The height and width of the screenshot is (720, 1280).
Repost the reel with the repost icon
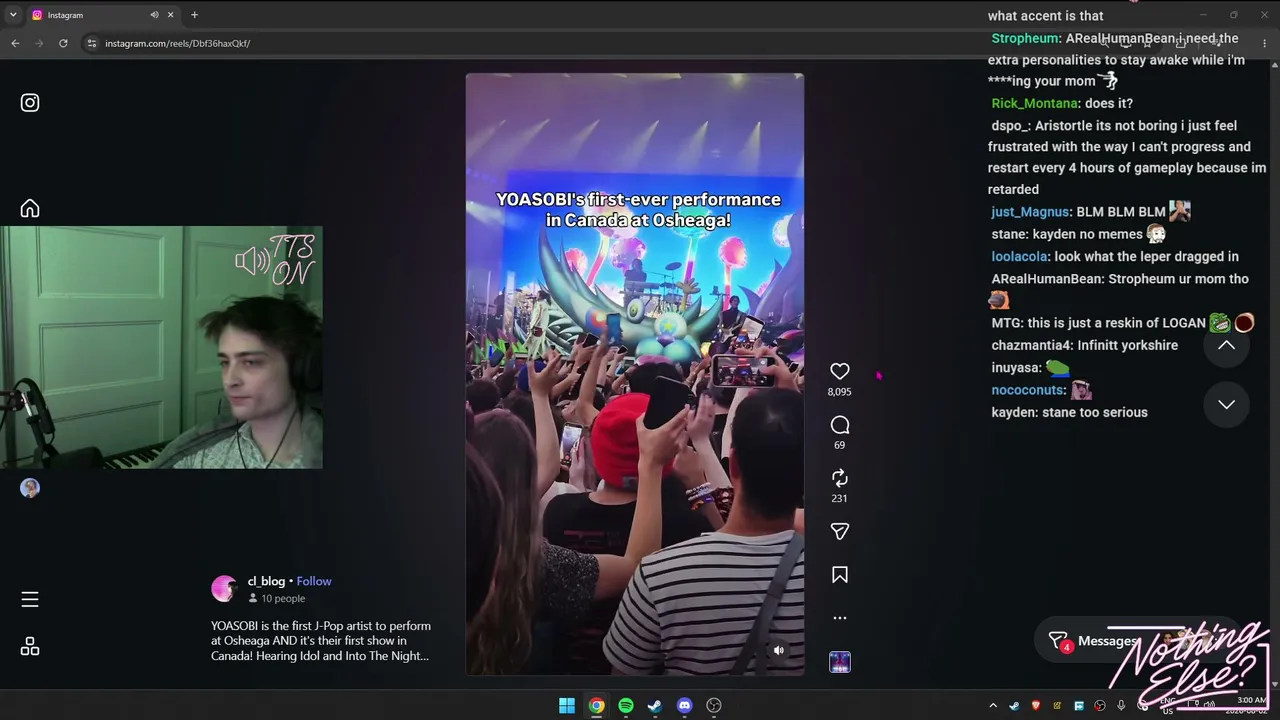tap(840, 478)
